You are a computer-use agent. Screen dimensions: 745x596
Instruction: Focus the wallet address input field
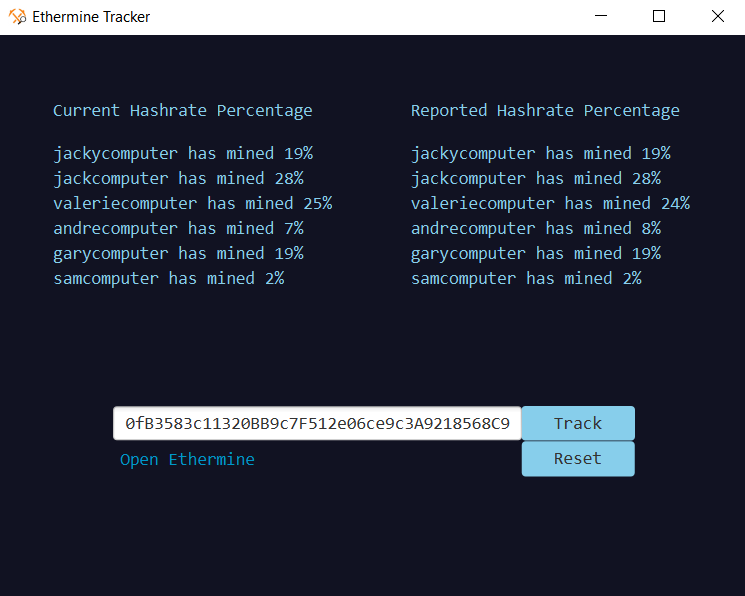(x=317, y=423)
